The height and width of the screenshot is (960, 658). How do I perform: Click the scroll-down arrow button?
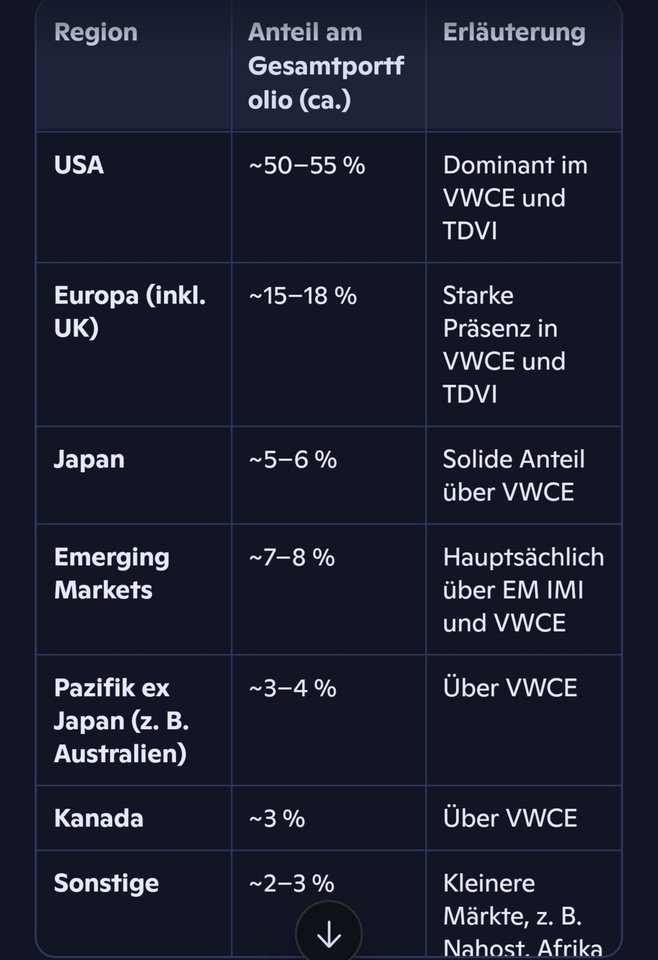click(x=328, y=934)
